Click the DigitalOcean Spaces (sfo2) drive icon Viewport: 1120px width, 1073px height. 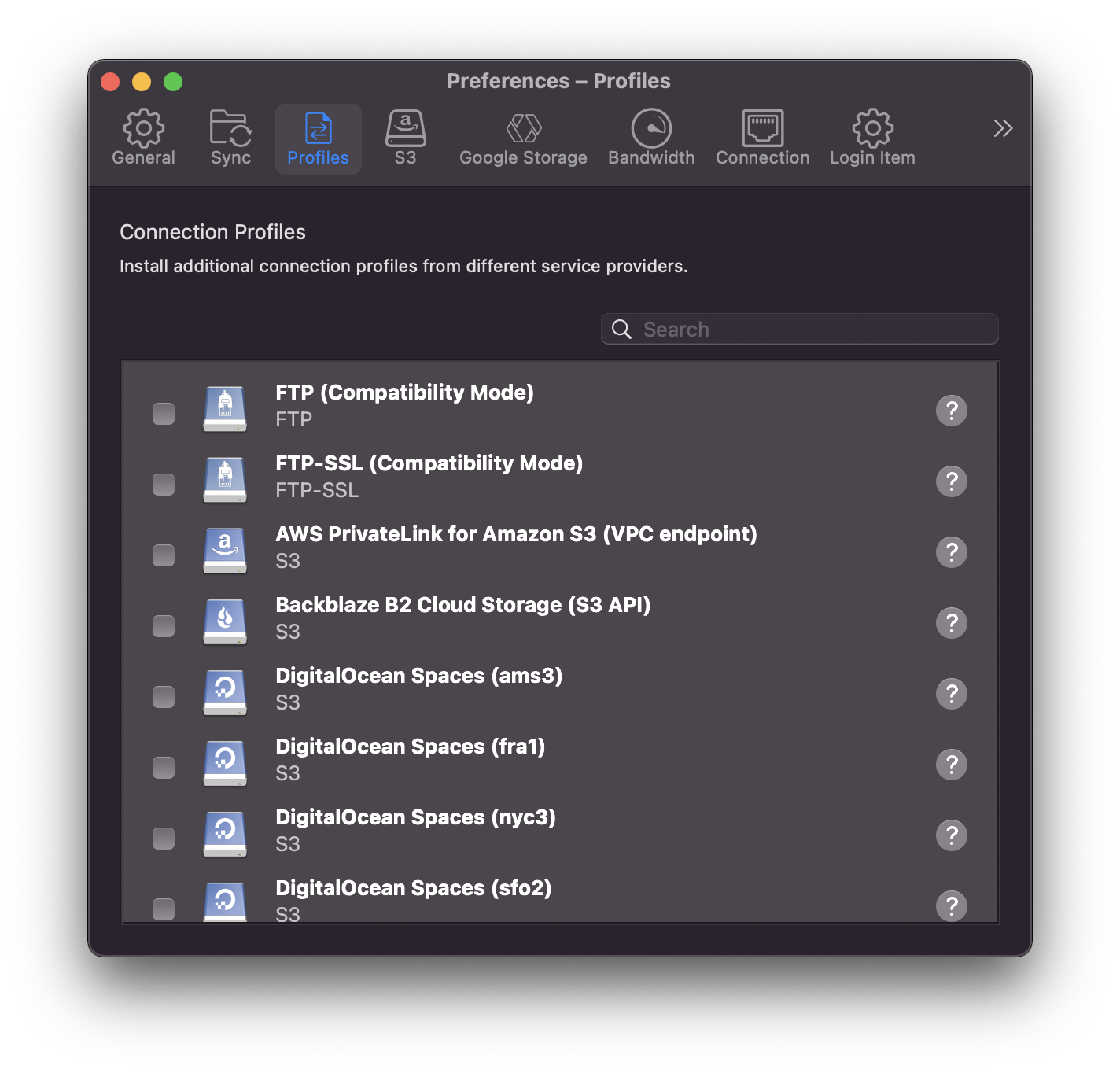(225, 902)
